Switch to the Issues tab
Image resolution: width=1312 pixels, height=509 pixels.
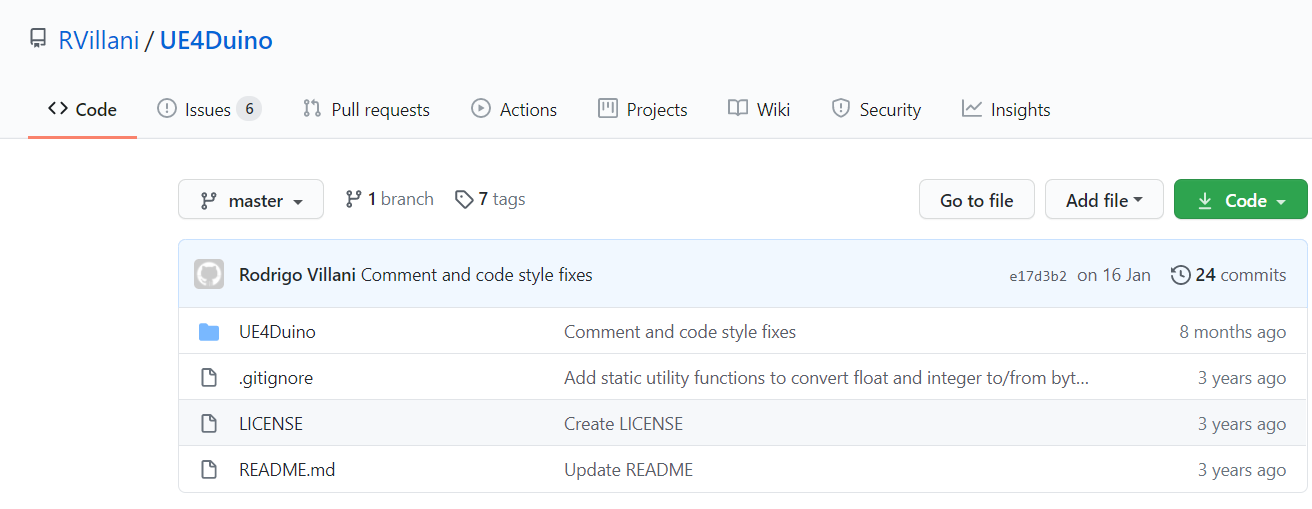[x=209, y=109]
